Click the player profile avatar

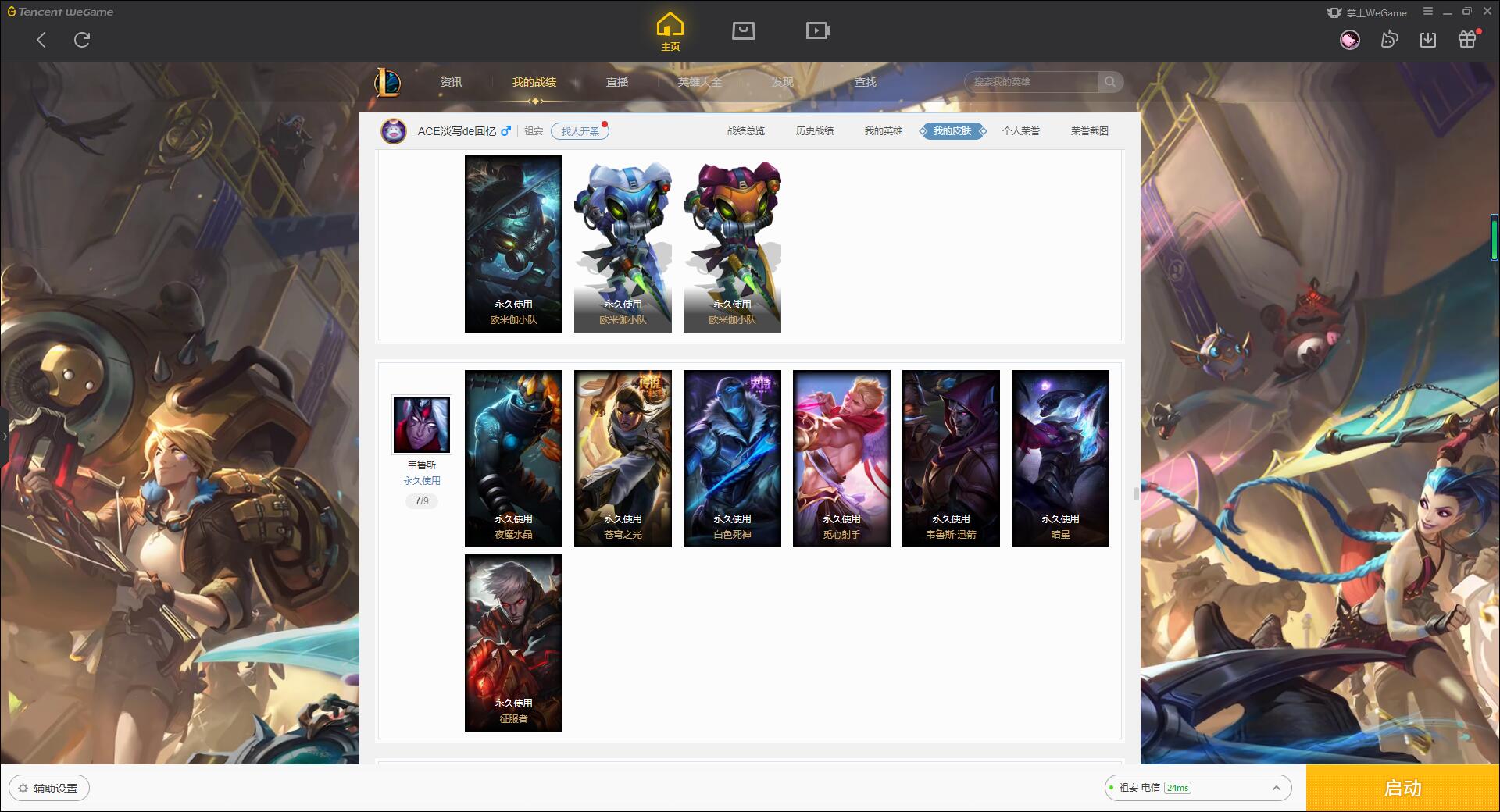(x=394, y=131)
